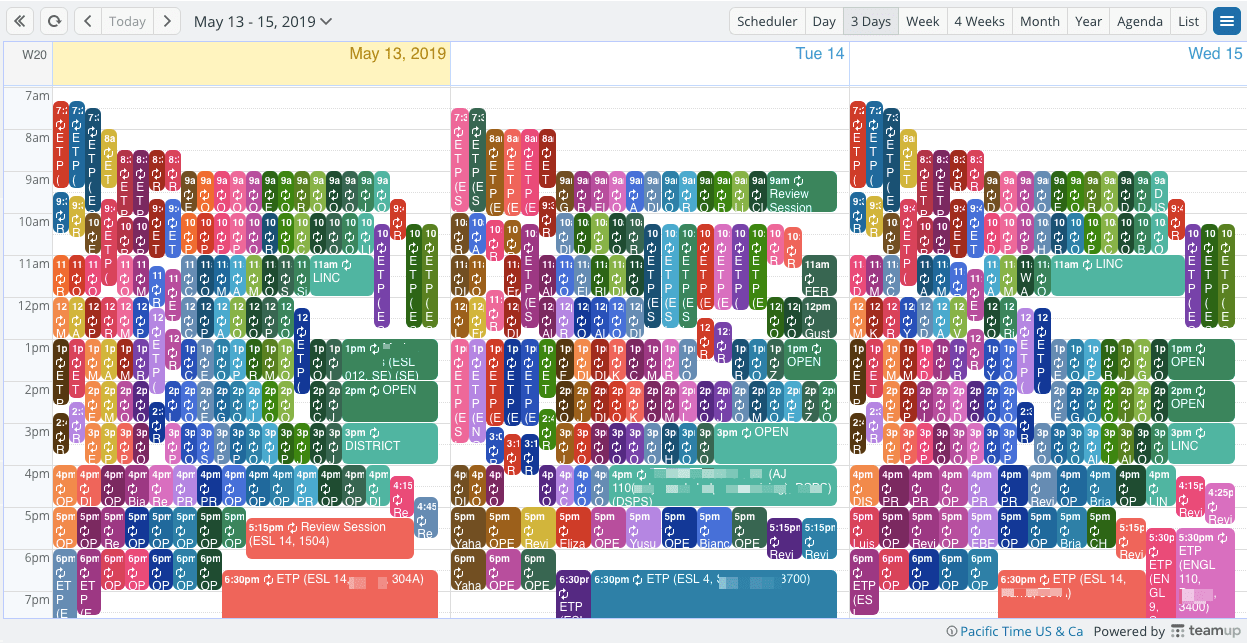Open the blue hamburger menu
Viewport: 1247px width, 643px height.
[1225, 21]
